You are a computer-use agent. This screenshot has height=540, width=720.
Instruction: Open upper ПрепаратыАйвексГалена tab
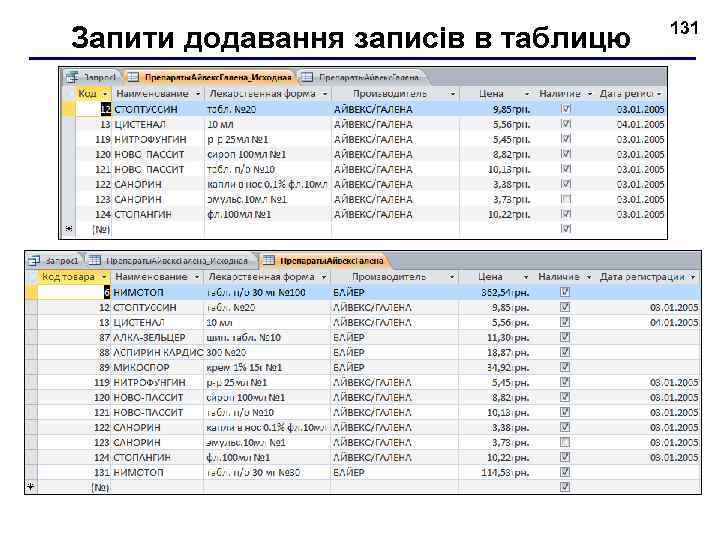[362, 78]
